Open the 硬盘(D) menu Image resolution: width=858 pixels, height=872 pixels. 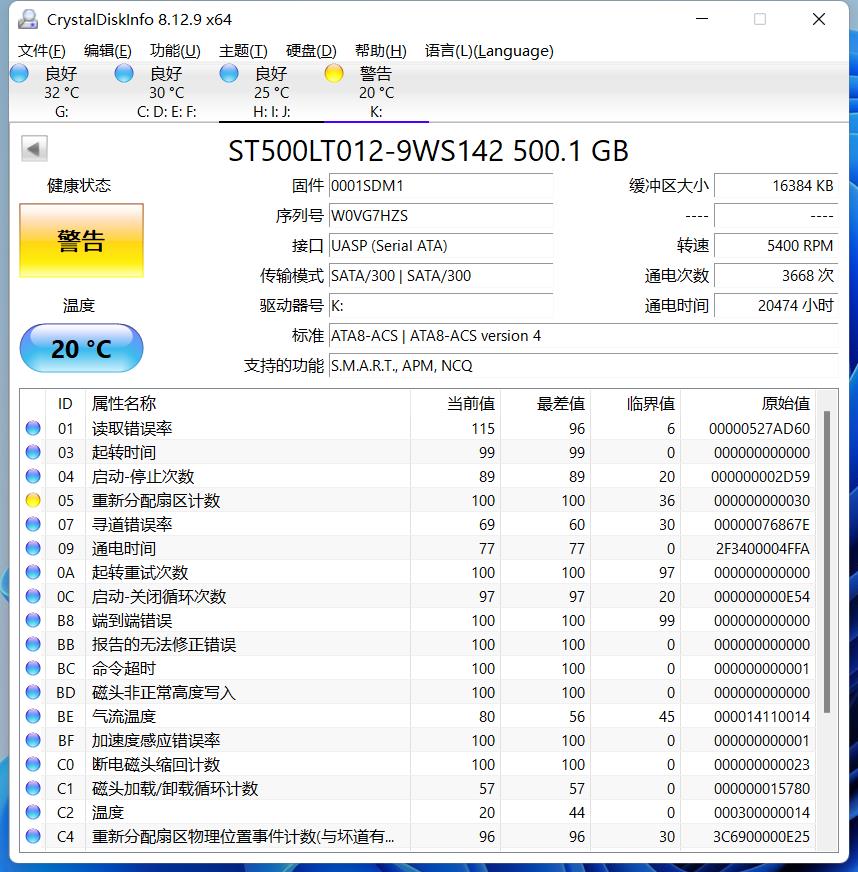(x=311, y=51)
